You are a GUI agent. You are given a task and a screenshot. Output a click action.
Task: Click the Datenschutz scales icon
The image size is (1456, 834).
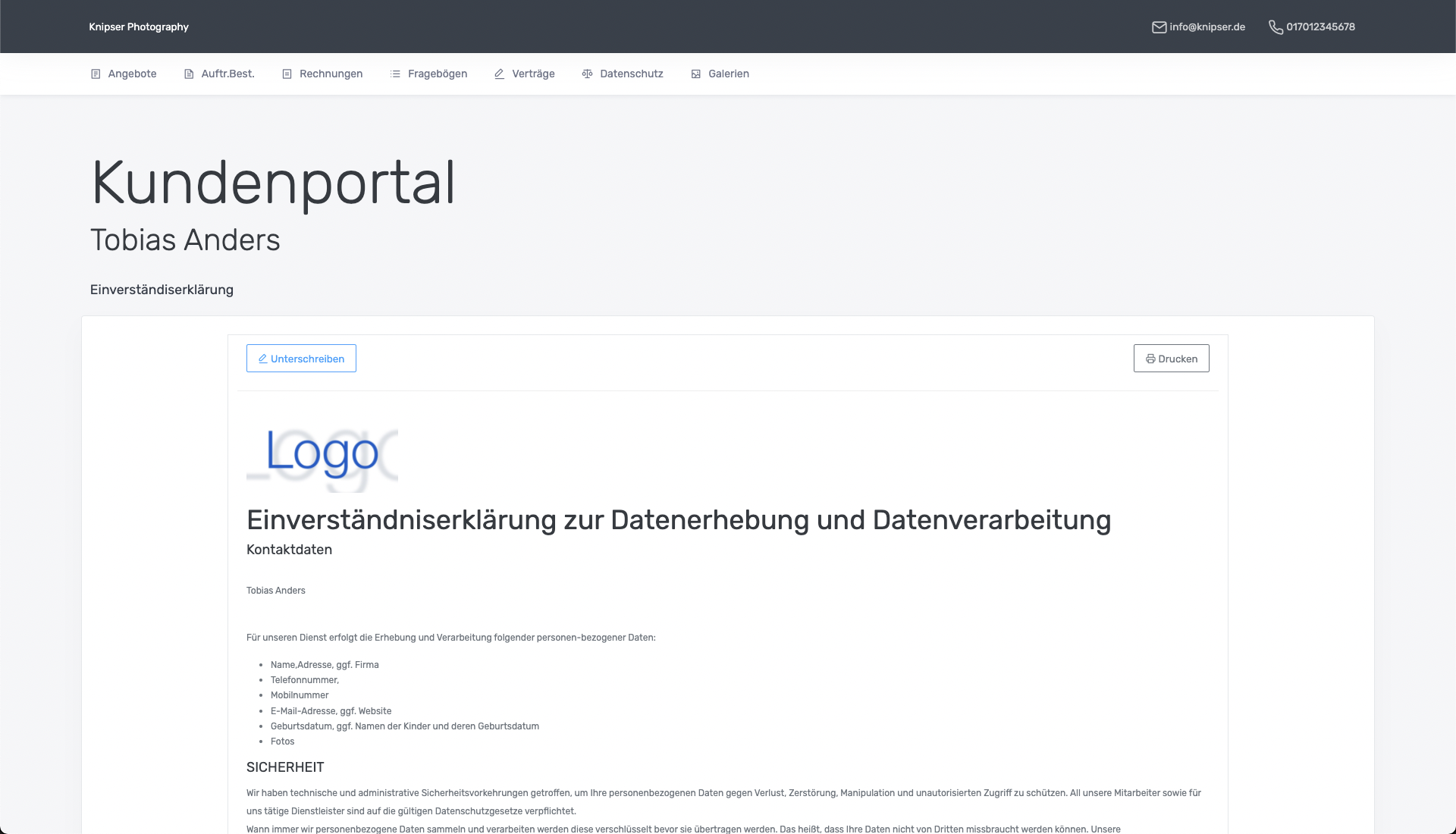tap(587, 74)
